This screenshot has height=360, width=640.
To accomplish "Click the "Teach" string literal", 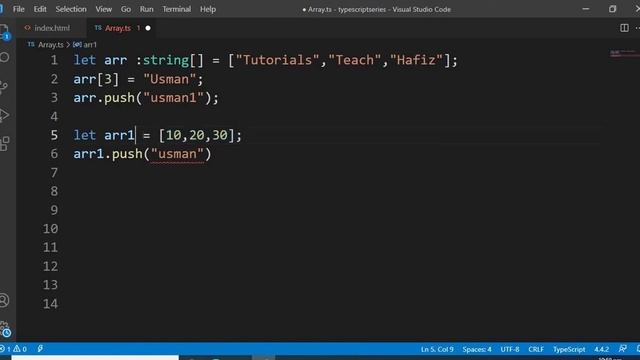I will coord(354,60).
